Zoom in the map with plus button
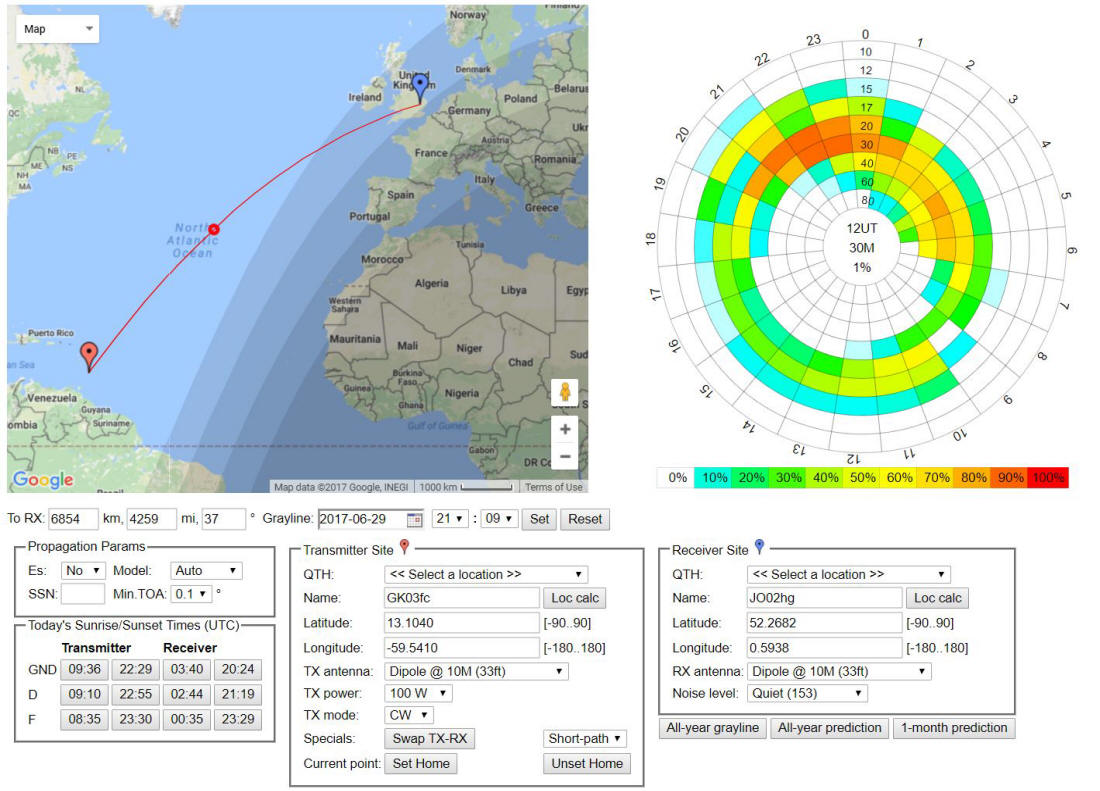 pyautogui.click(x=565, y=429)
